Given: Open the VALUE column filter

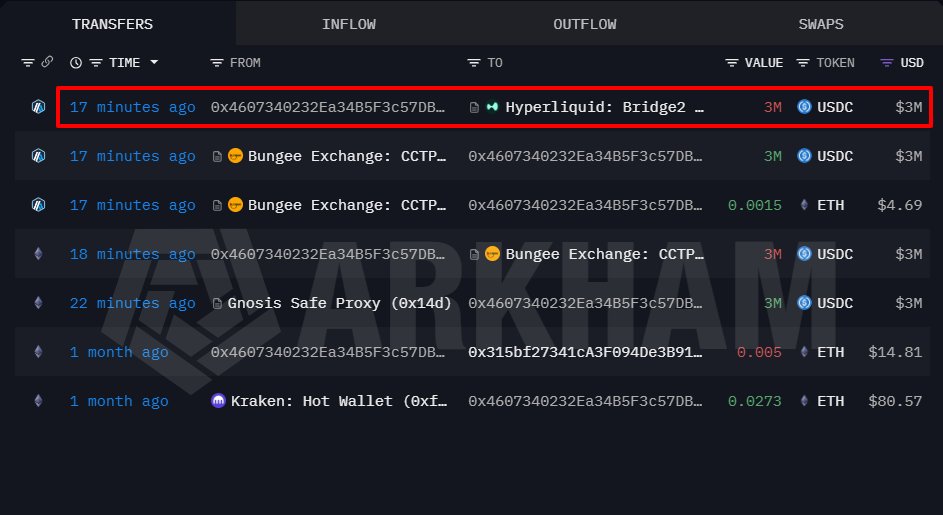Looking at the screenshot, I should tap(731, 63).
